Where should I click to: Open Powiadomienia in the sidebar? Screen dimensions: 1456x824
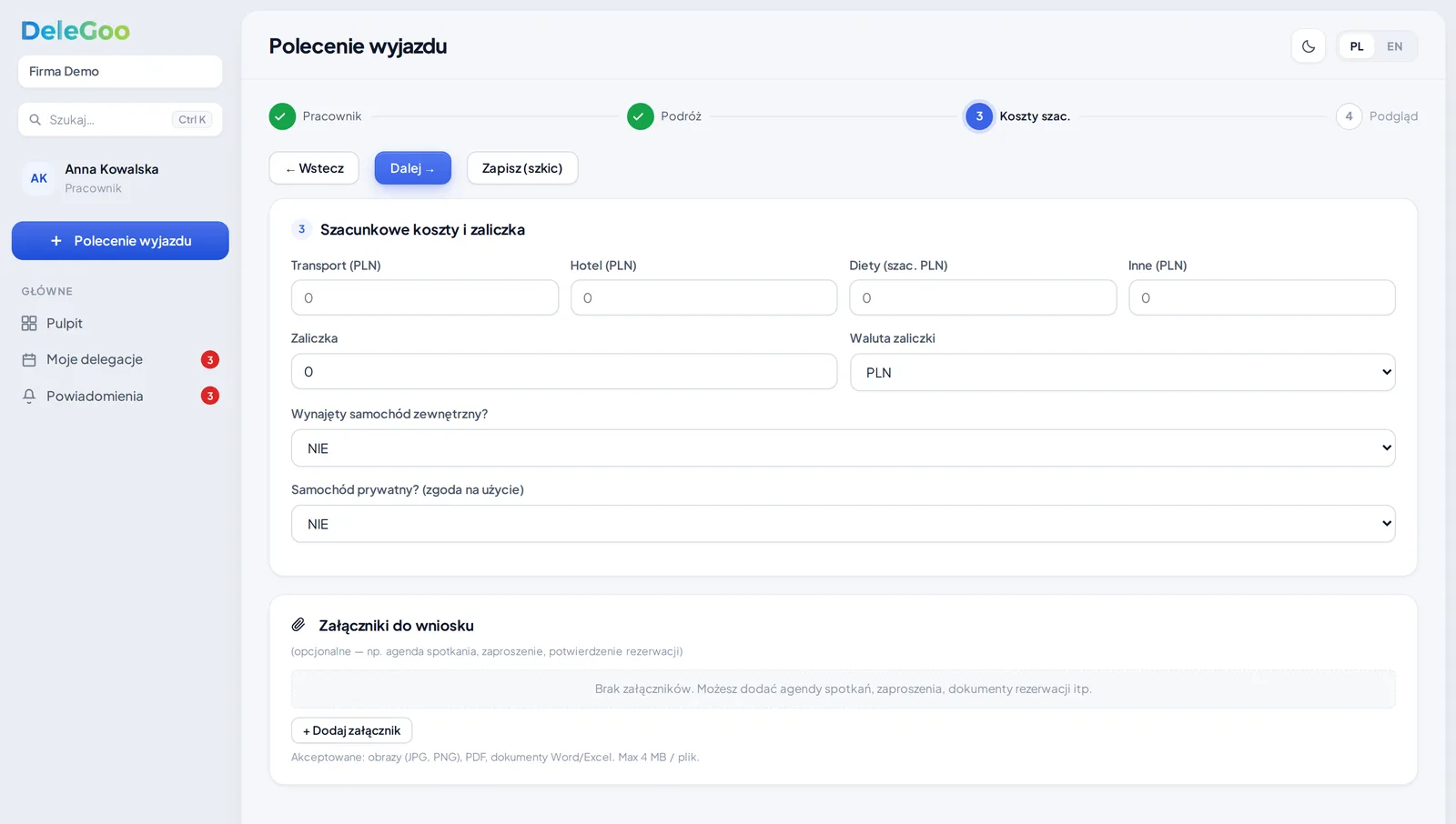(120, 397)
